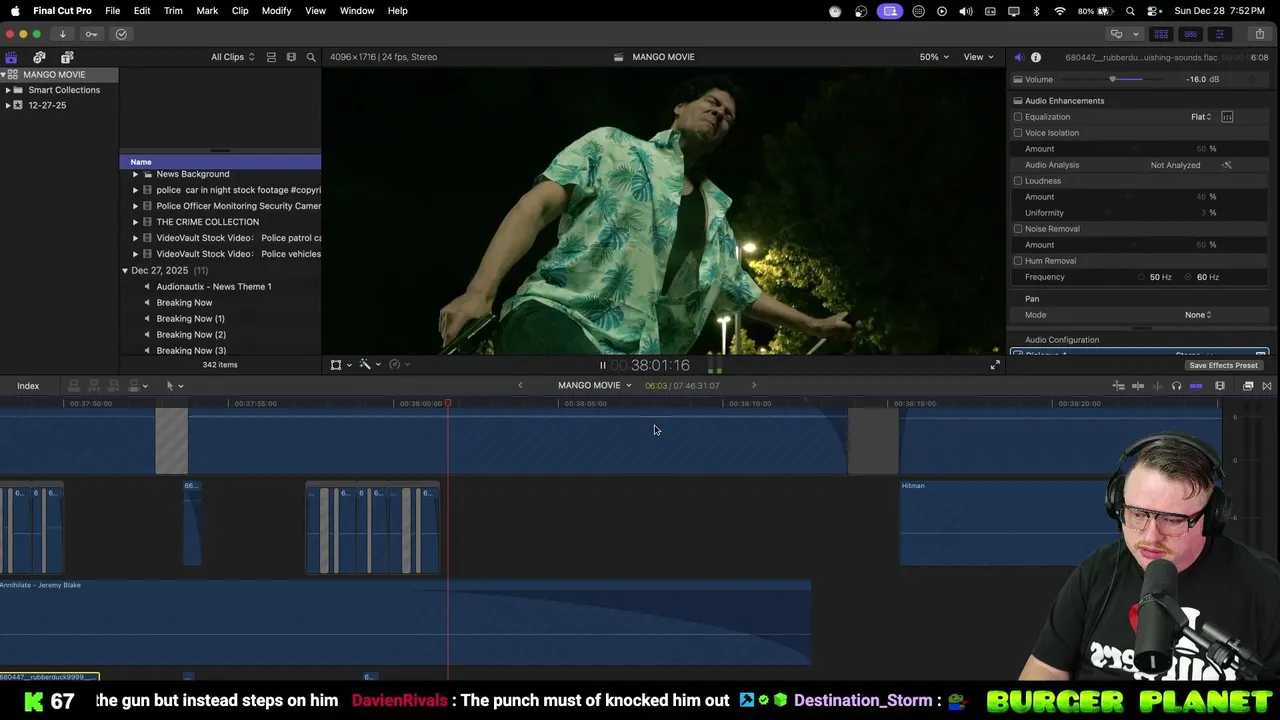Expand the Smart Collections folder
This screenshot has width=1280, height=720.
click(x=8, y=90)
